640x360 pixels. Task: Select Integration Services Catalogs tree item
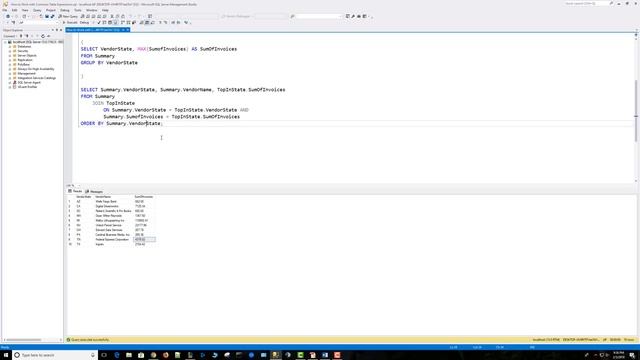click(36, 78)
